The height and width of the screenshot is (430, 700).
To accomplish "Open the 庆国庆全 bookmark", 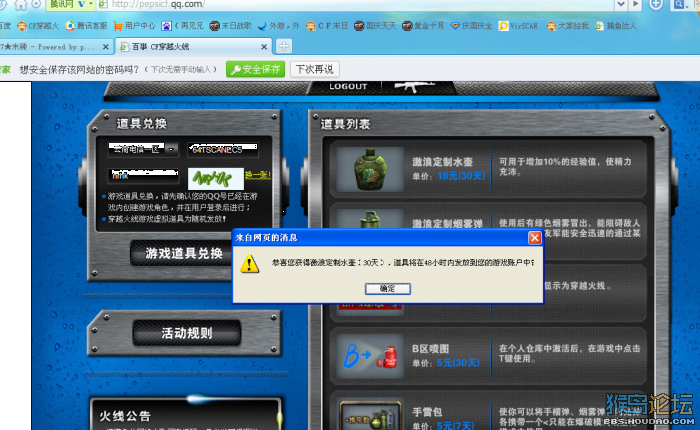I will click(x=471, y=26).
